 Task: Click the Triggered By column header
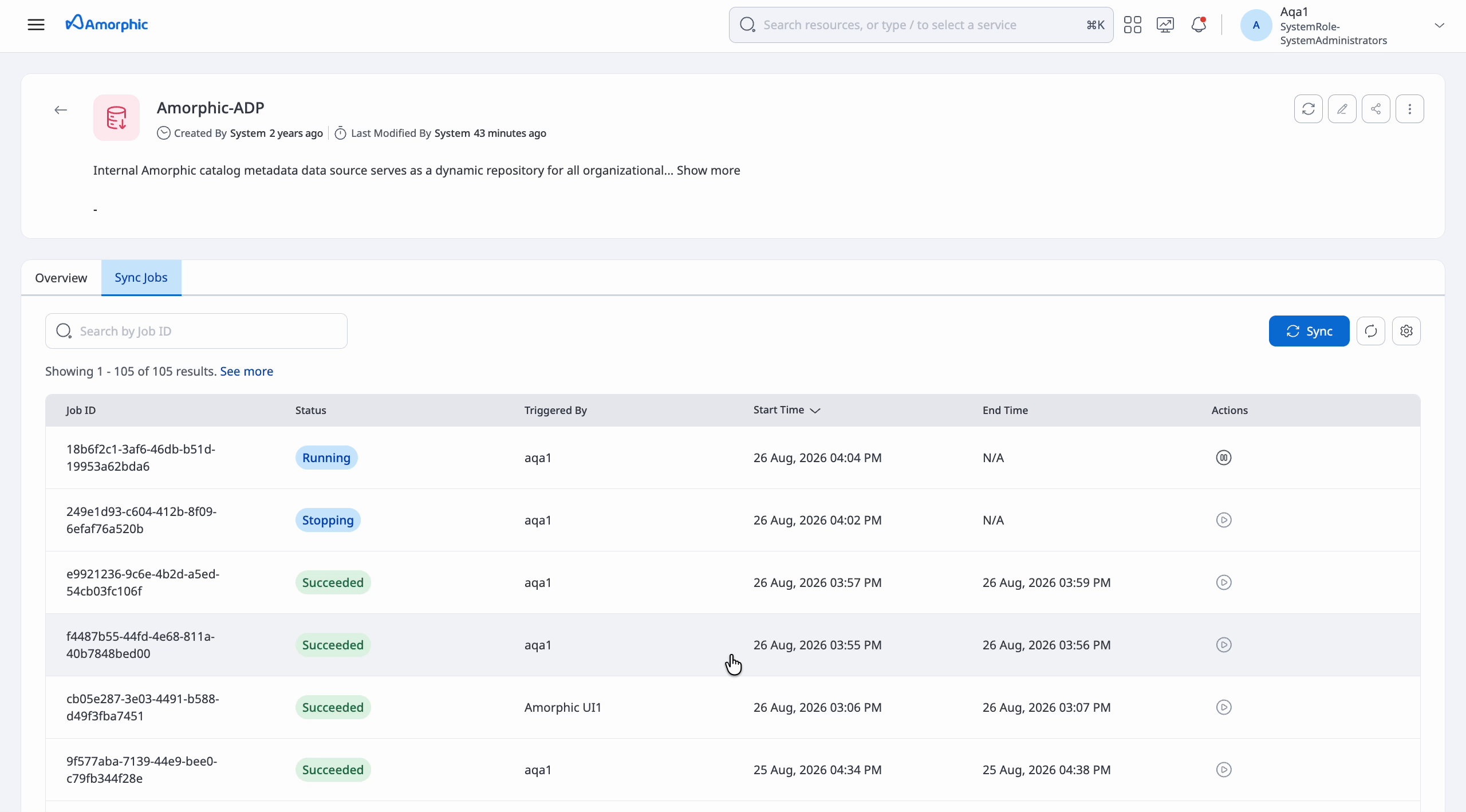click(555, 411)
